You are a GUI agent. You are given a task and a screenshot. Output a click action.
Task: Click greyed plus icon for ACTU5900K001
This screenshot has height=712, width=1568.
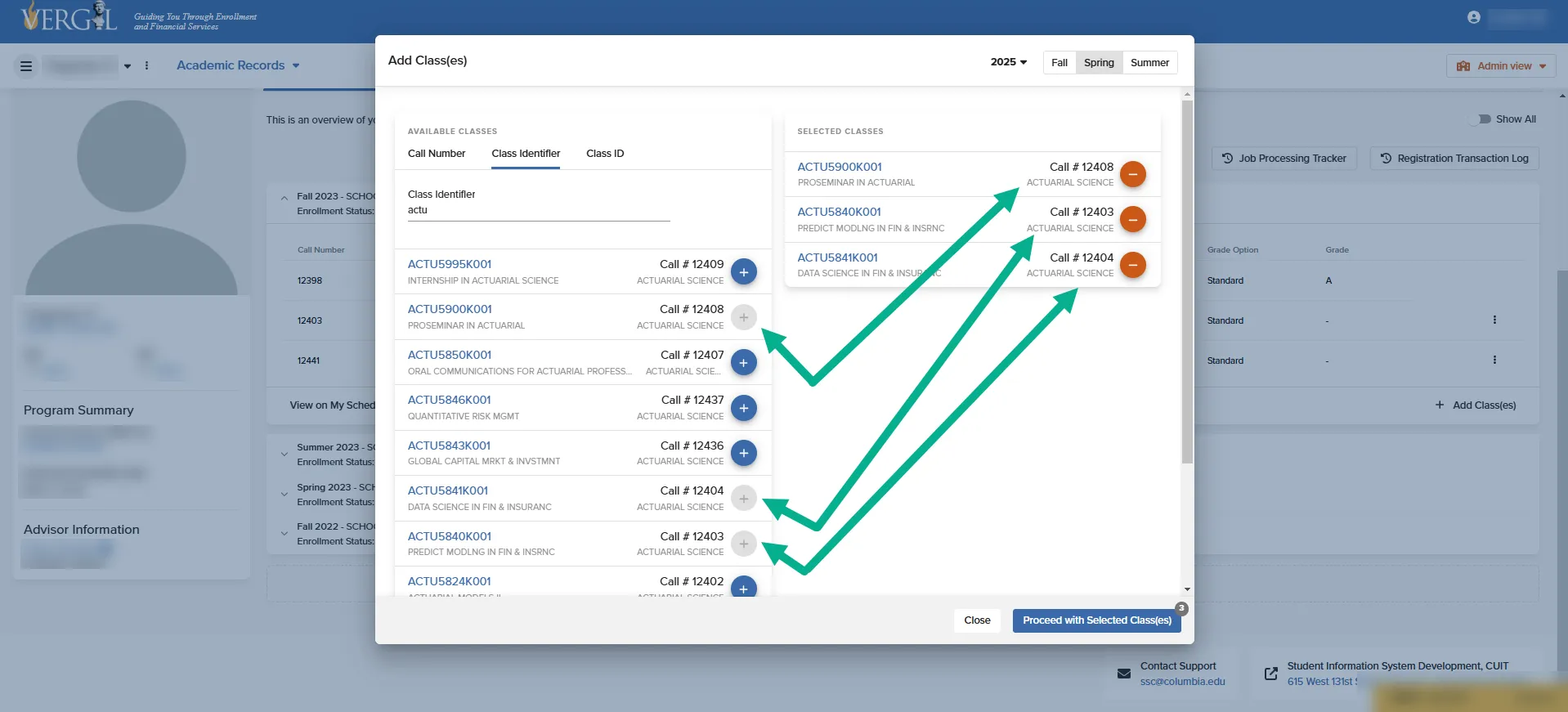743,317
